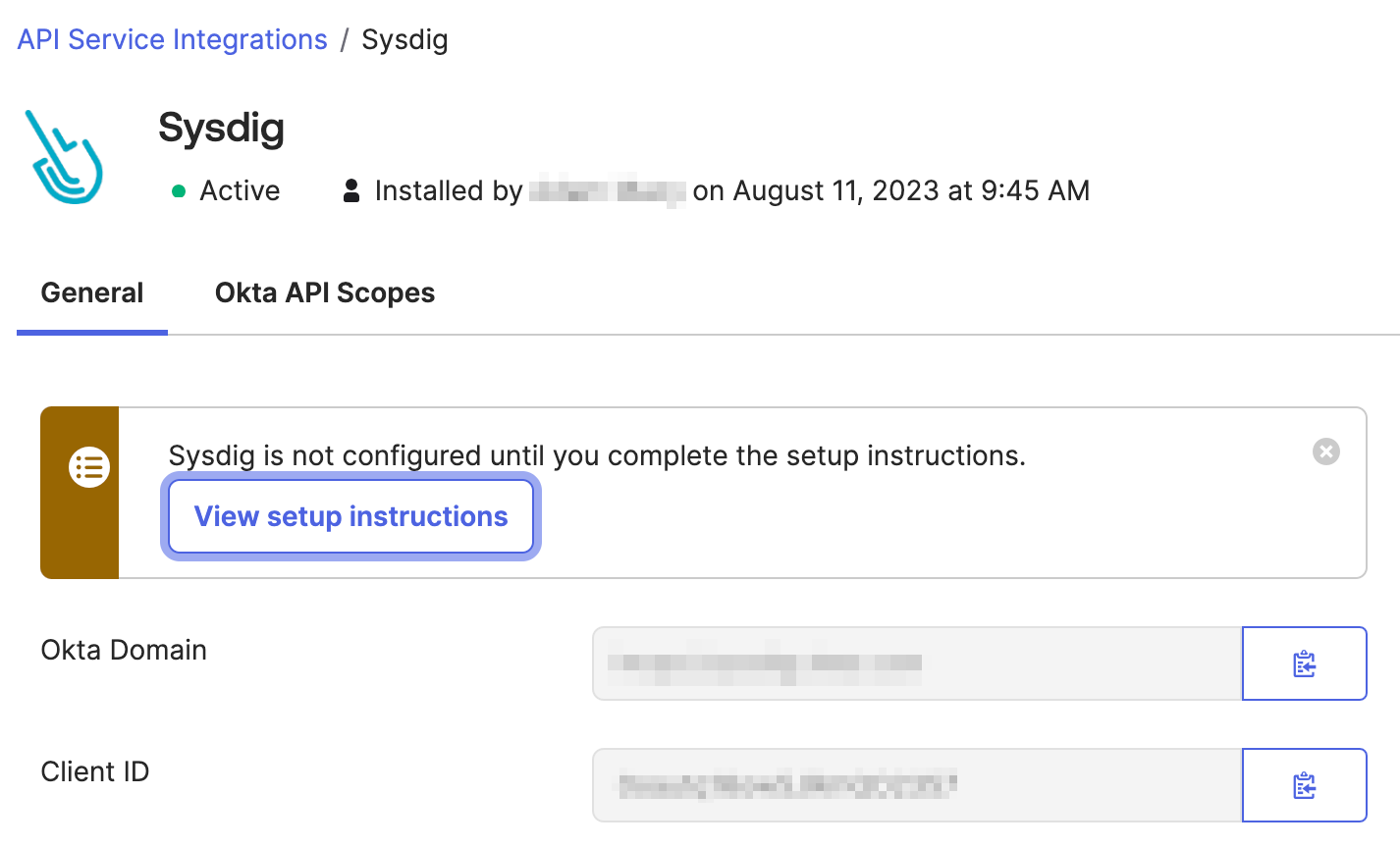Screen dimensions: 1400x848
Task: Click the Sysdig shovel logo icon
Action: coord(64,157)
